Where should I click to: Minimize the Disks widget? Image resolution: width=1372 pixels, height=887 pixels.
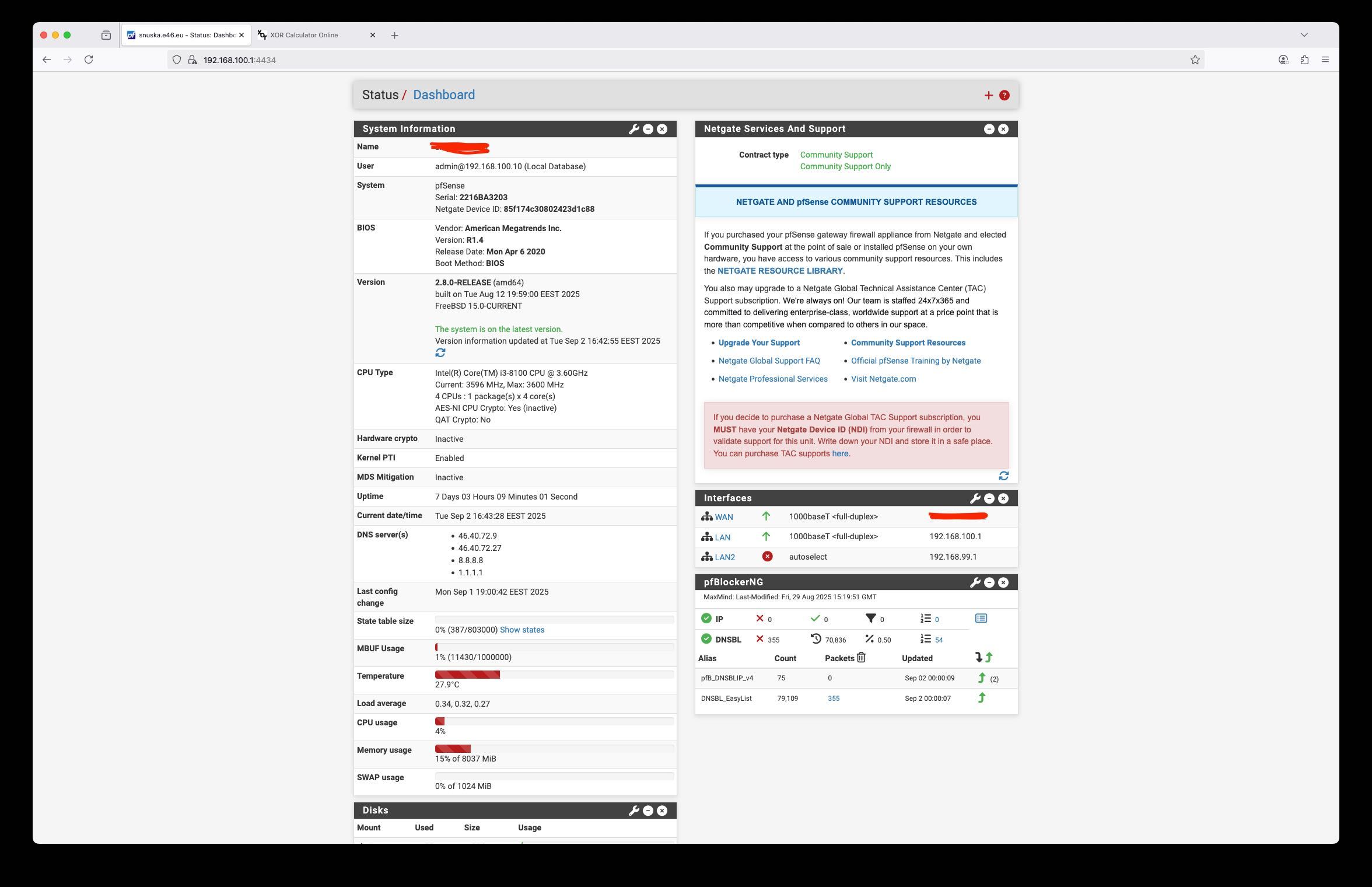tap(648, 811)
